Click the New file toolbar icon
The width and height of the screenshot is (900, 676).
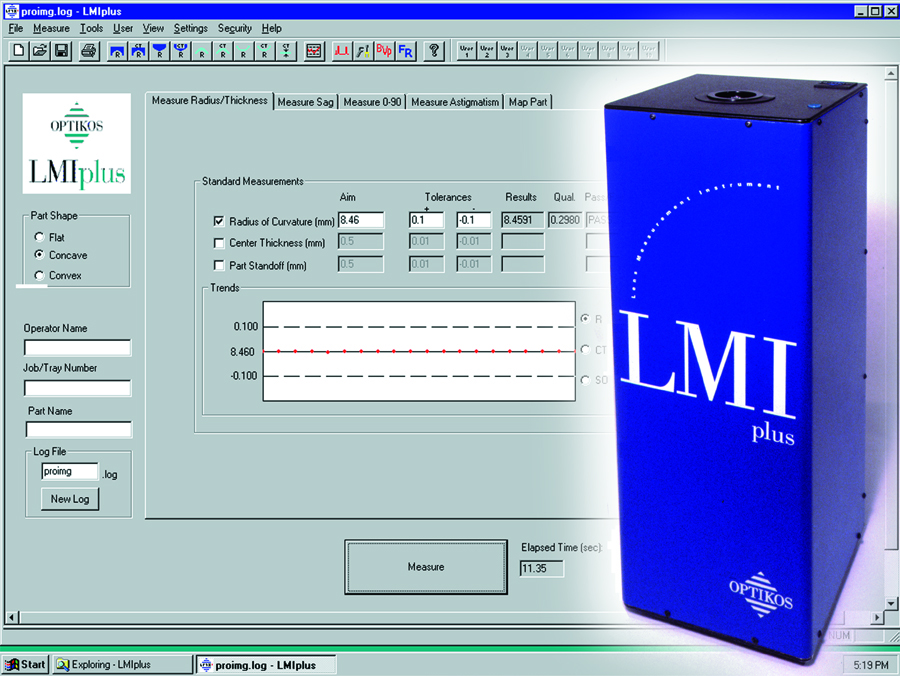[20, 50]
